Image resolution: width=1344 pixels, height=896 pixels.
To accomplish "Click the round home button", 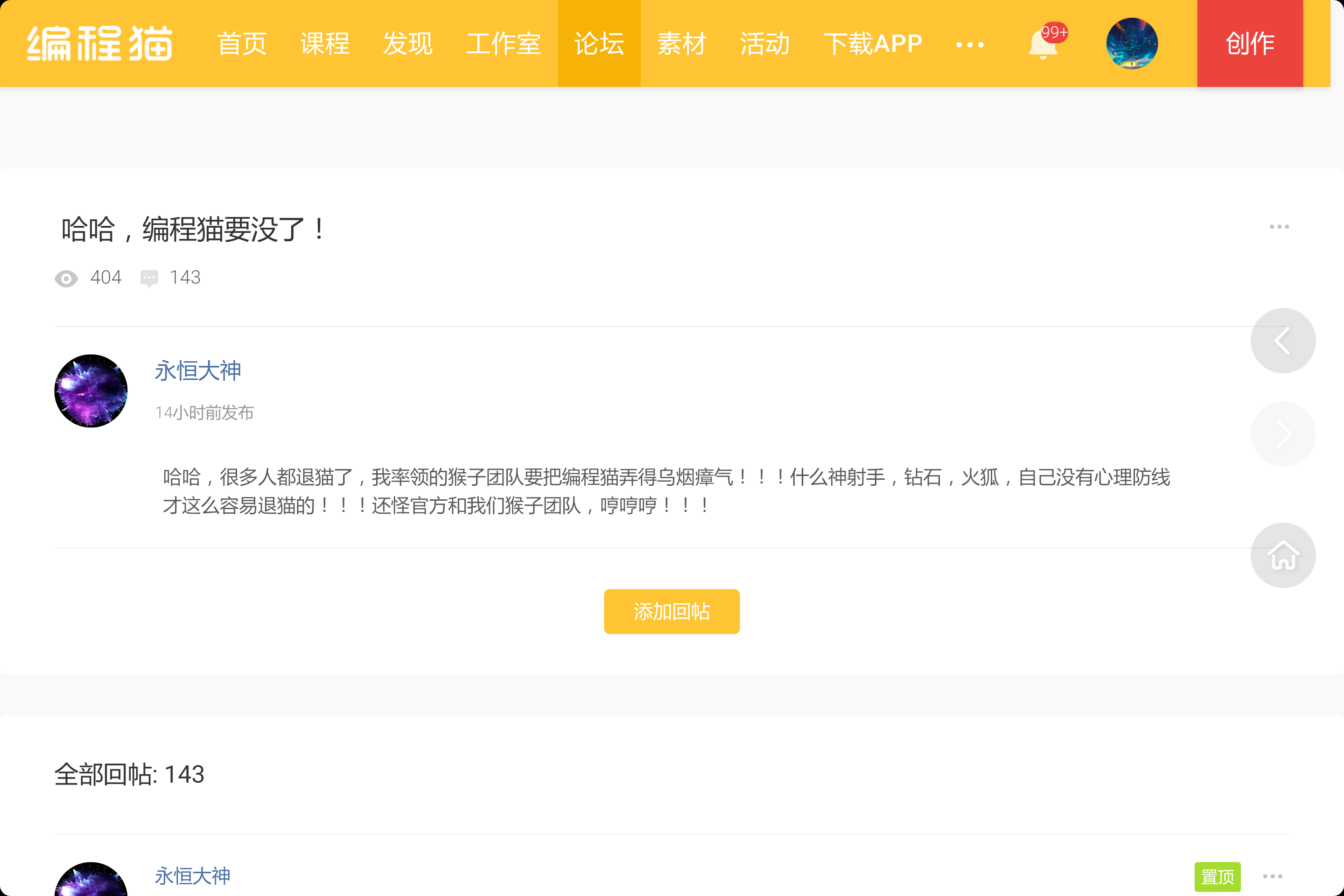I will (1283, 555).
